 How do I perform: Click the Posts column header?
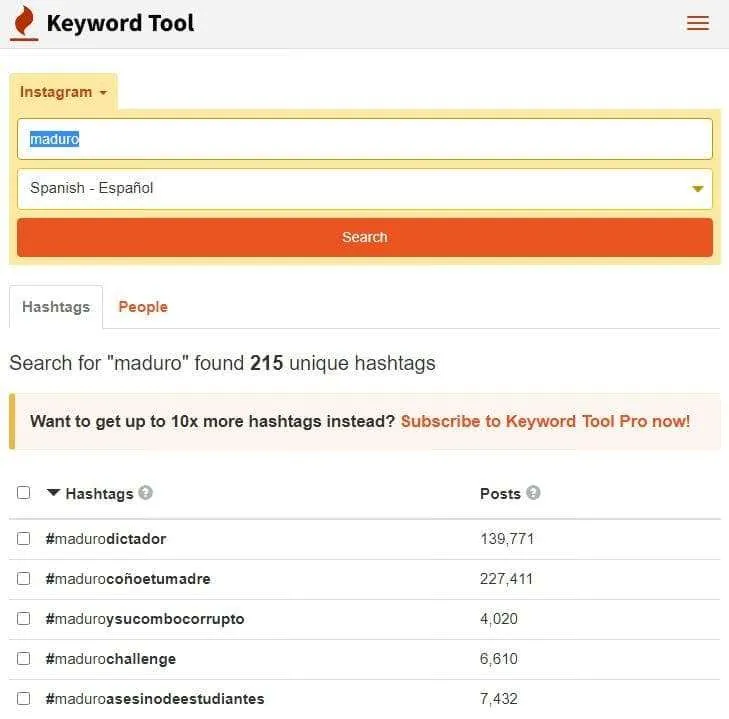tap(500, 493)
